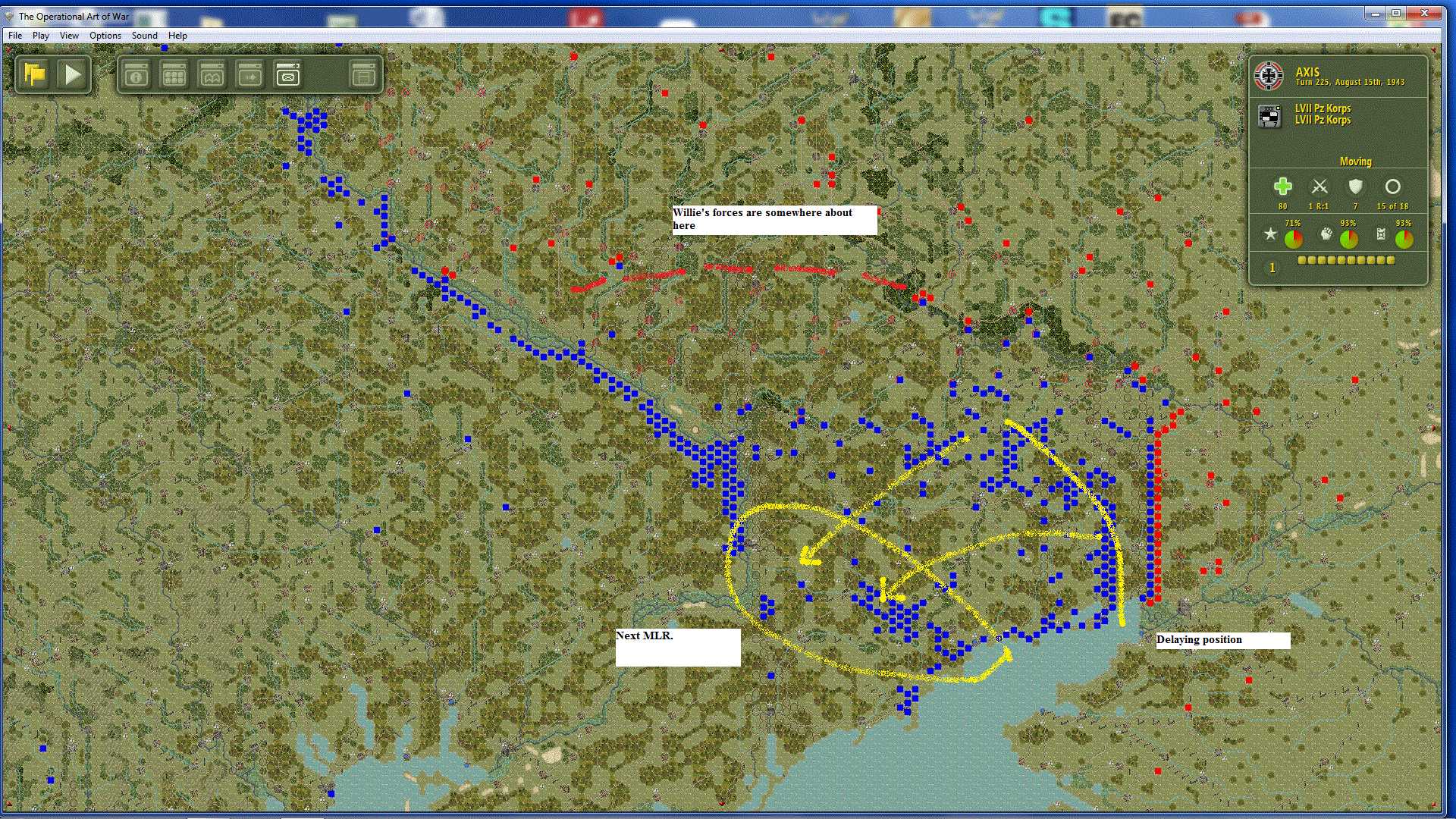The width and height of the screenshot is (1456, 819).
Task: Click the window layout panel icon
Action: click(x=363, y=74)
